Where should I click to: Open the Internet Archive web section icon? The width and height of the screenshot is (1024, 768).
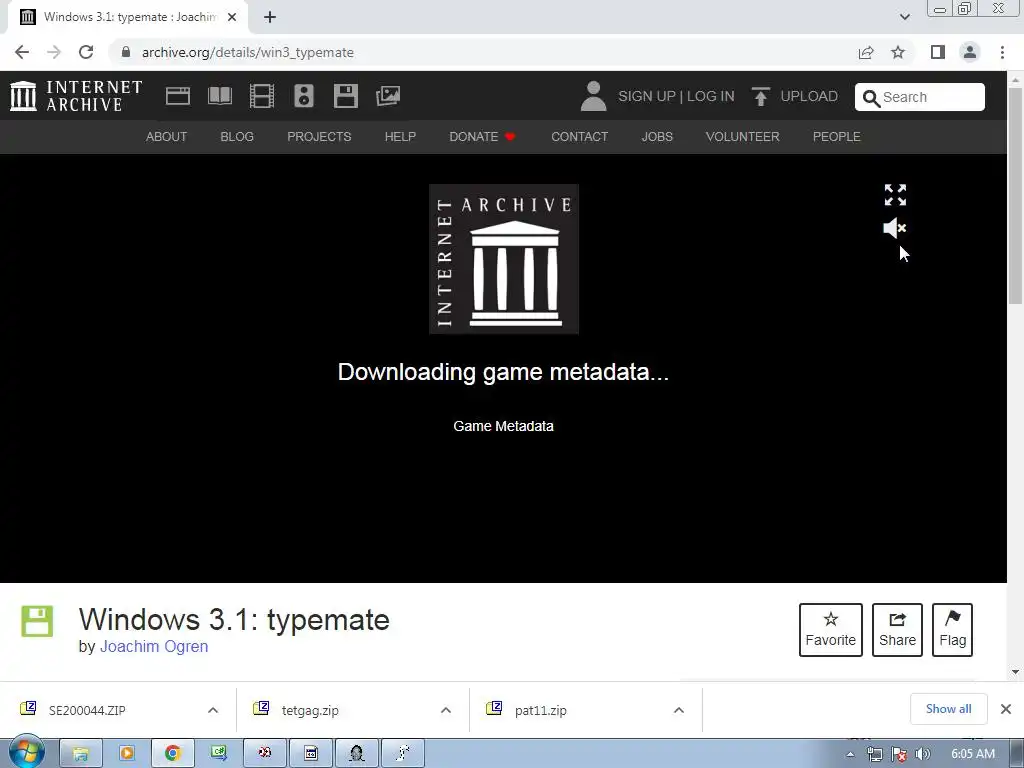pyautogui.click(x=178, y=96)
